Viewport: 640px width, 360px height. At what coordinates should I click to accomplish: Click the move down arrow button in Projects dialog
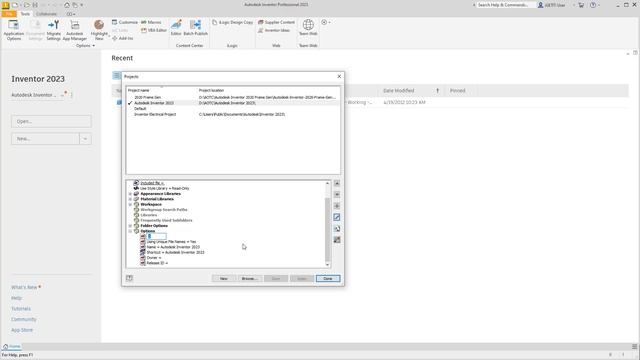coord(337,194)
